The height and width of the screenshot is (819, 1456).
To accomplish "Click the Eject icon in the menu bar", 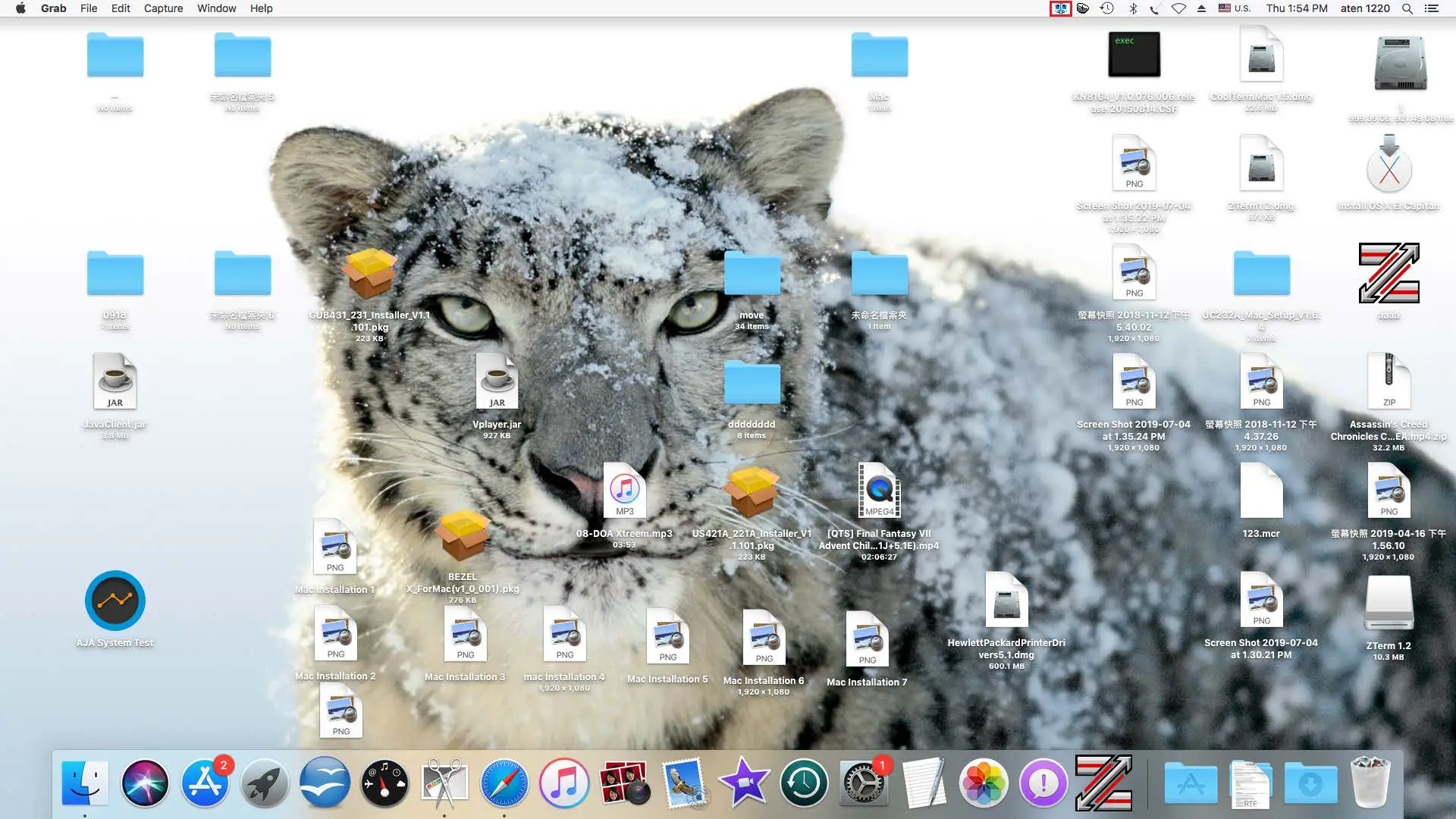I will 1203,8.
